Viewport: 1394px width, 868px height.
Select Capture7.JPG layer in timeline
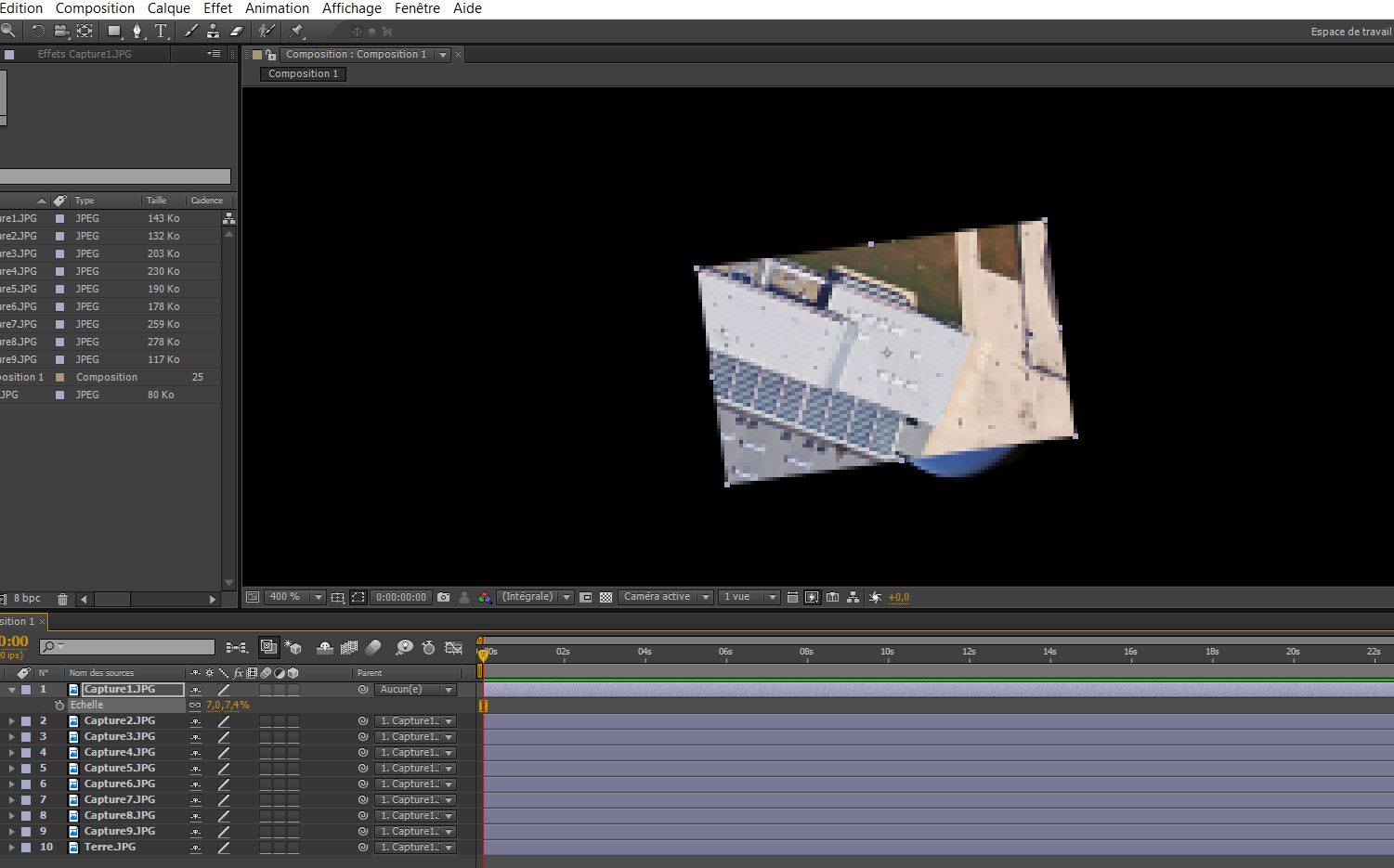119,800
